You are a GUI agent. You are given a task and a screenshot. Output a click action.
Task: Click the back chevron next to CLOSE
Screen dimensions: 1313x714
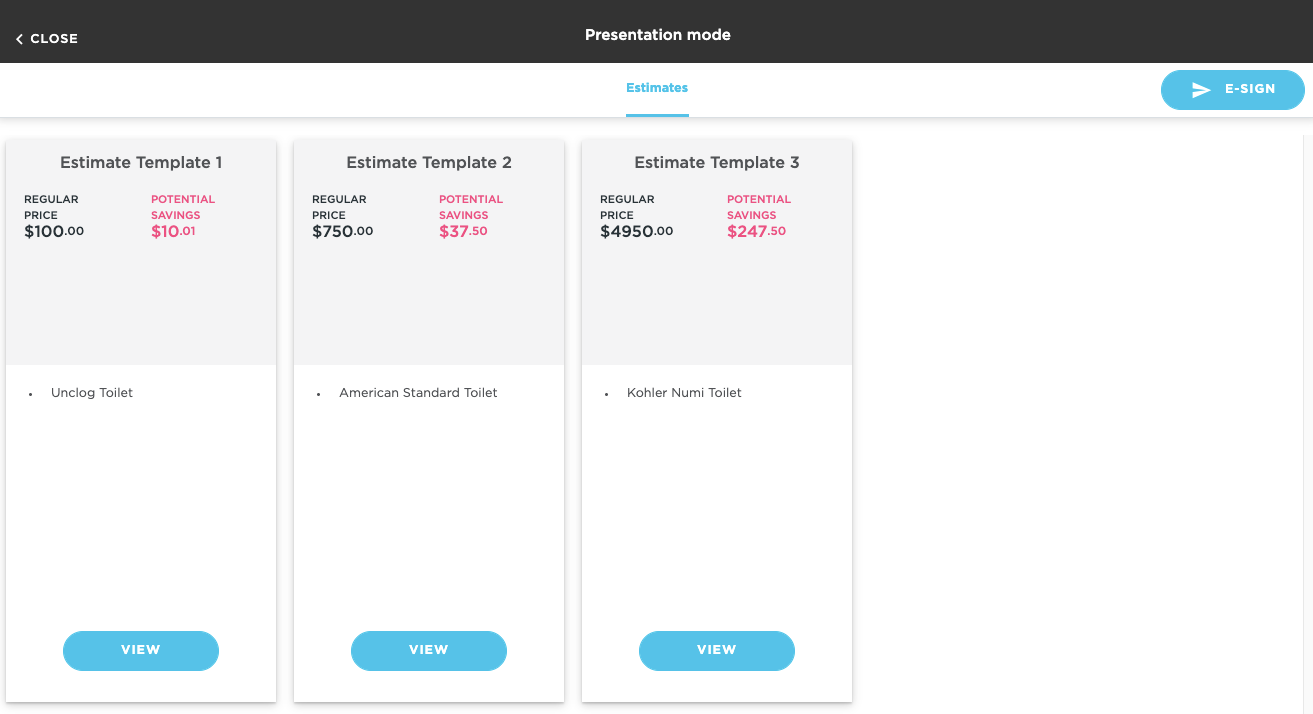(17, 37)
